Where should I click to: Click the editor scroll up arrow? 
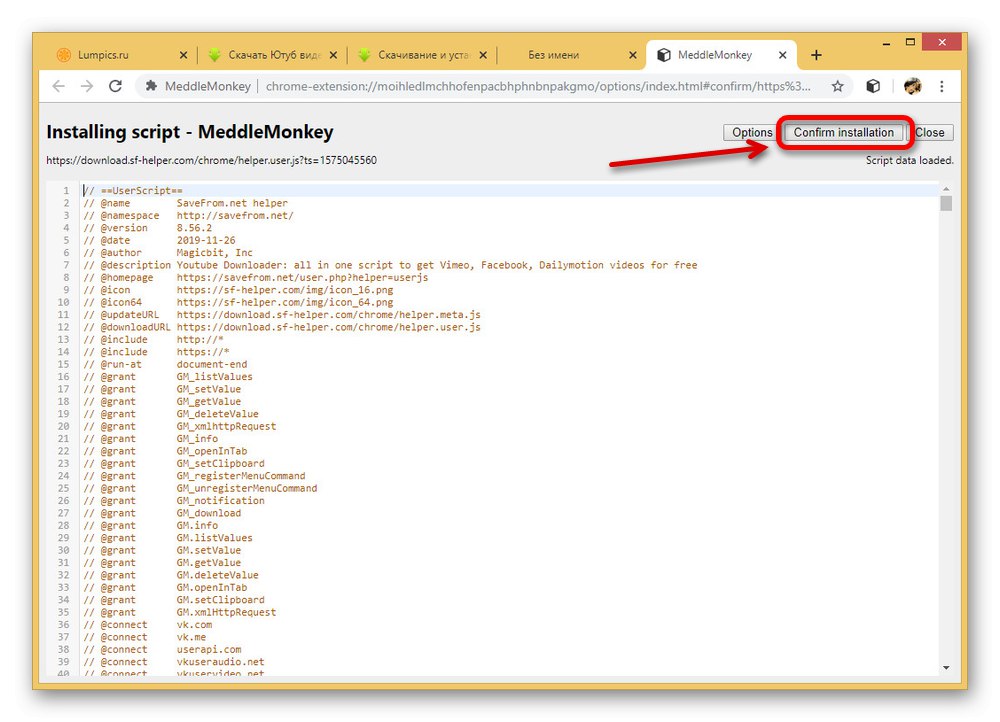point(946,189)
